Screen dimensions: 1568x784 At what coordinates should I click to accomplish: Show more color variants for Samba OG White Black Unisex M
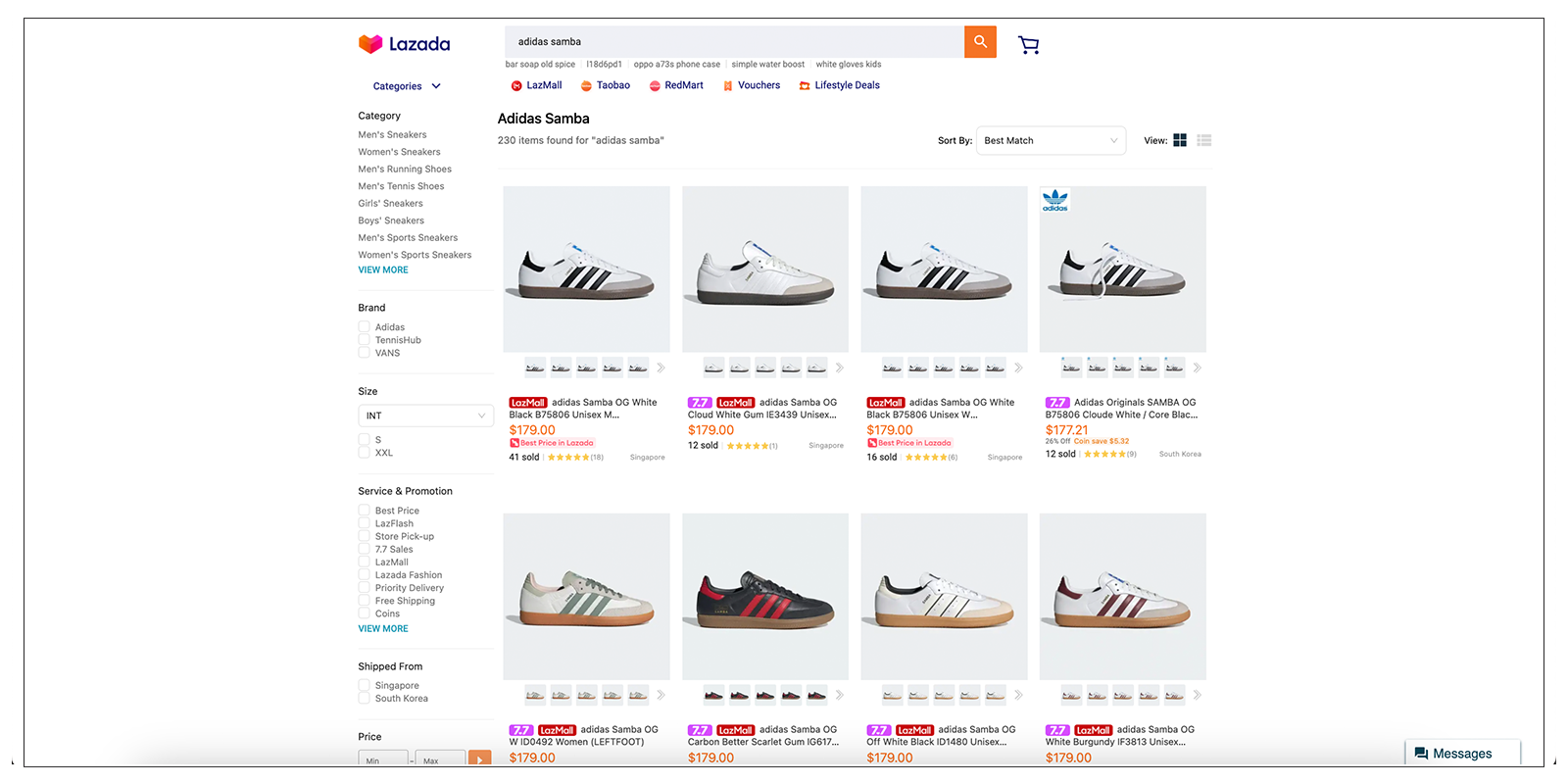click(x=661, y=367)
